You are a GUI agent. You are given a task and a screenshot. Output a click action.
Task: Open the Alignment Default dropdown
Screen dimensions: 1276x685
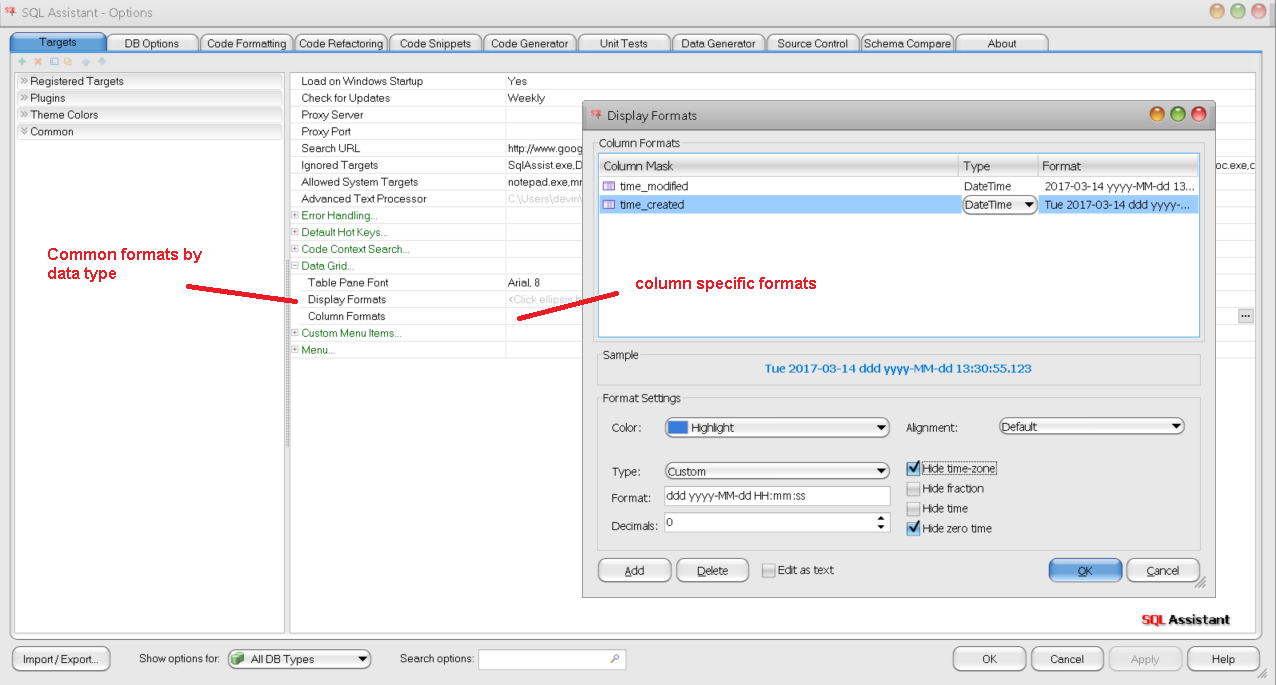(x=1092, y=426)
